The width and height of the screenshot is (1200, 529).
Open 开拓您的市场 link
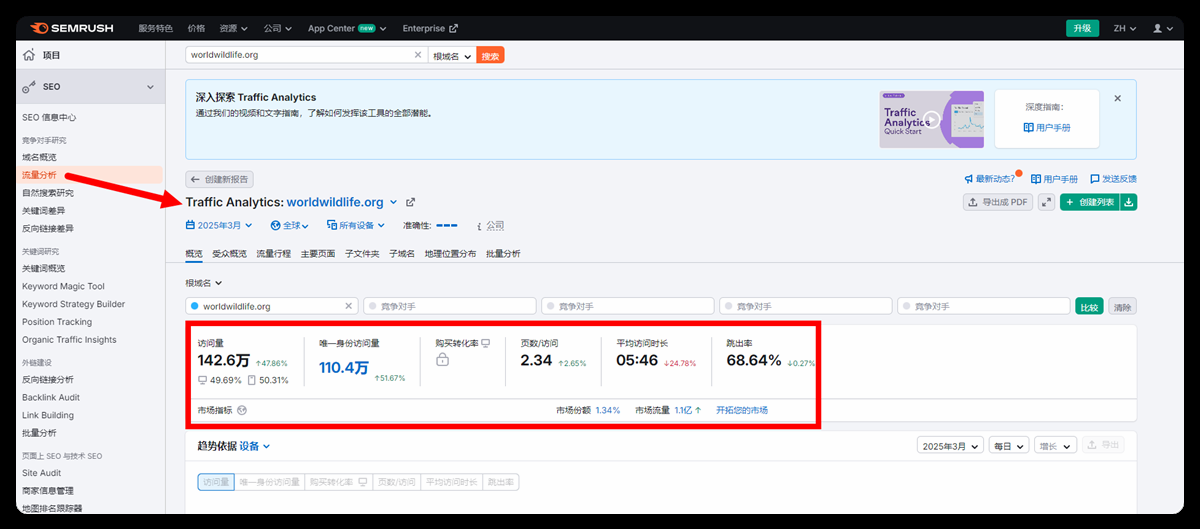(x=742, y=410)
